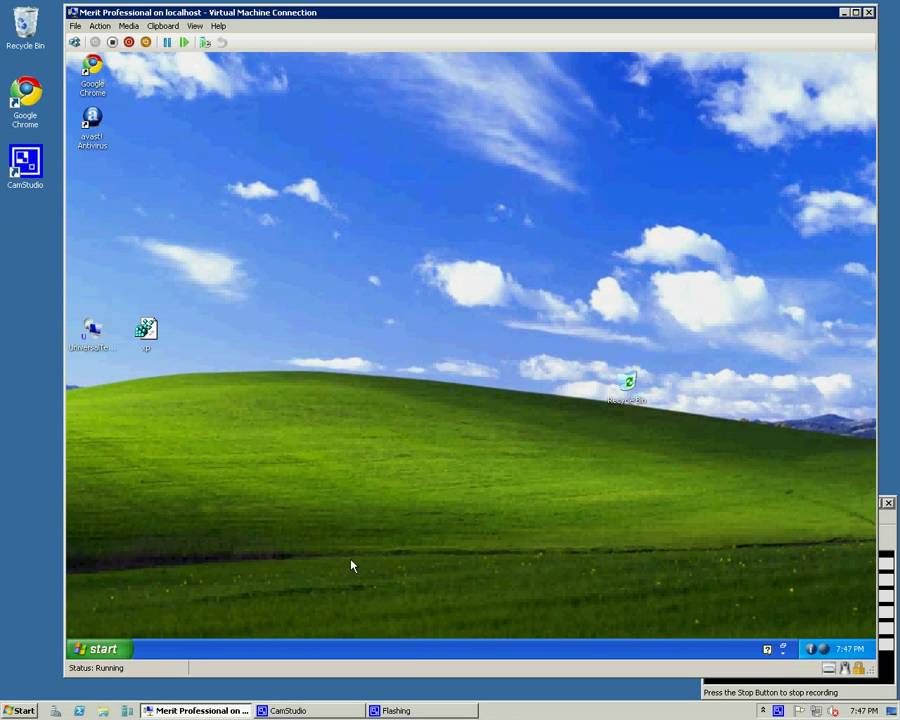This screenshot has height=720, width=900.
Task: Open the File menu
Action: [75, 26]
